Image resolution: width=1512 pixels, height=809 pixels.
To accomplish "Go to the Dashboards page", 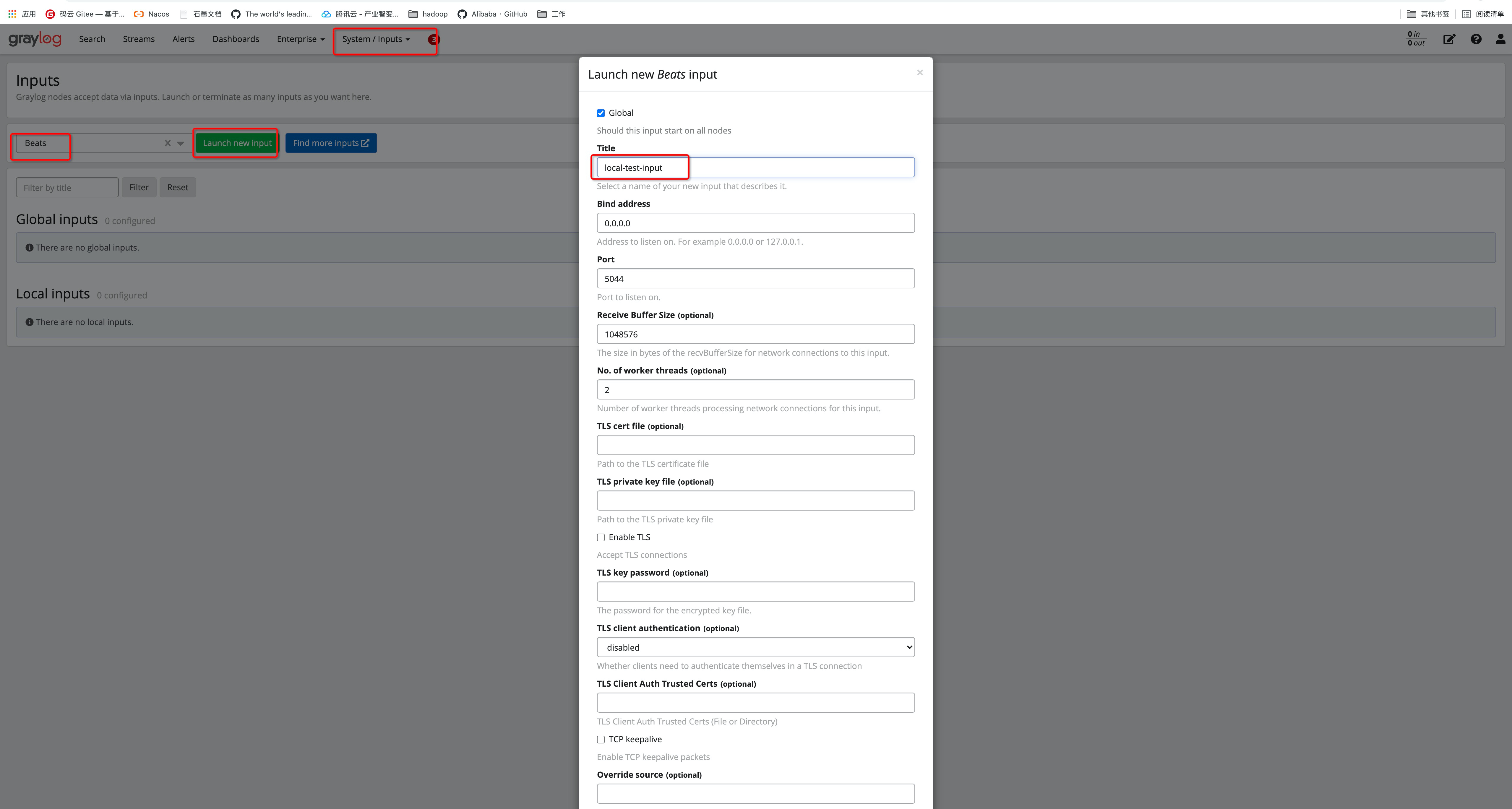I will 235,39.
